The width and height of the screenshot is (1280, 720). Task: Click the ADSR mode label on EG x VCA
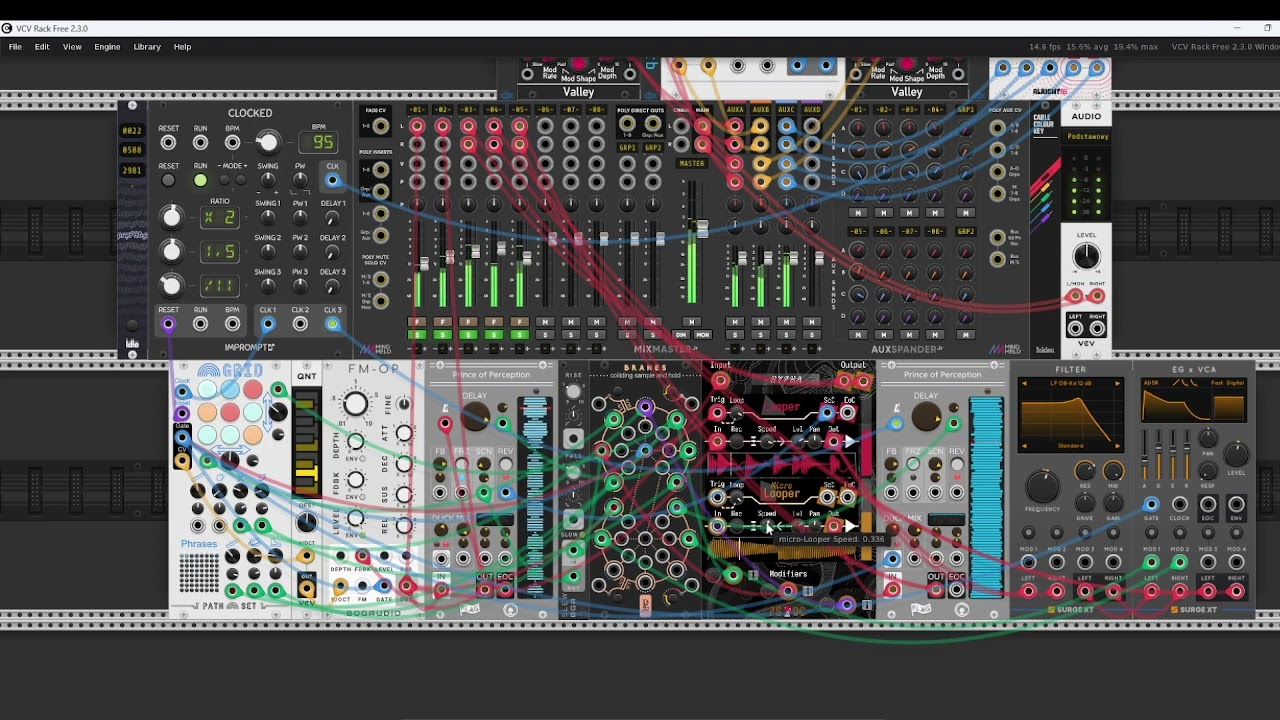click(1153, 383)
